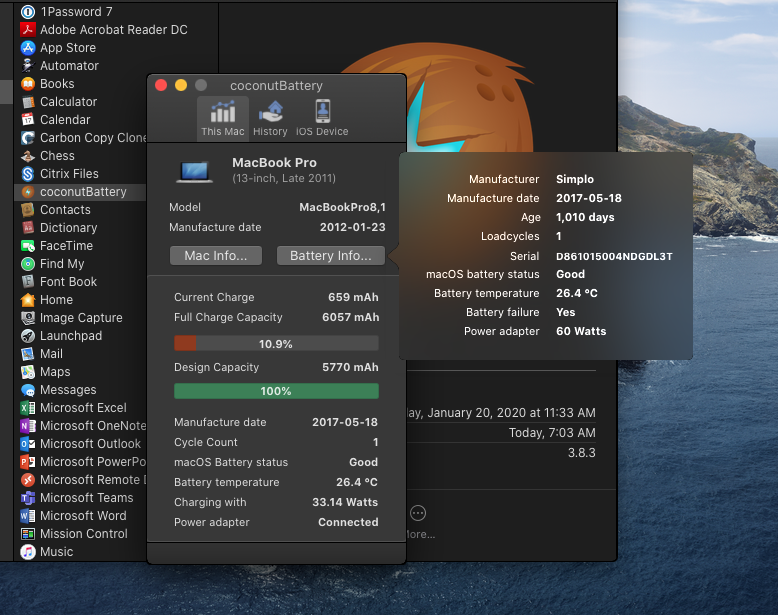Select the Automator icon in Finder
The image size is (778, 615).
point(28,66)
